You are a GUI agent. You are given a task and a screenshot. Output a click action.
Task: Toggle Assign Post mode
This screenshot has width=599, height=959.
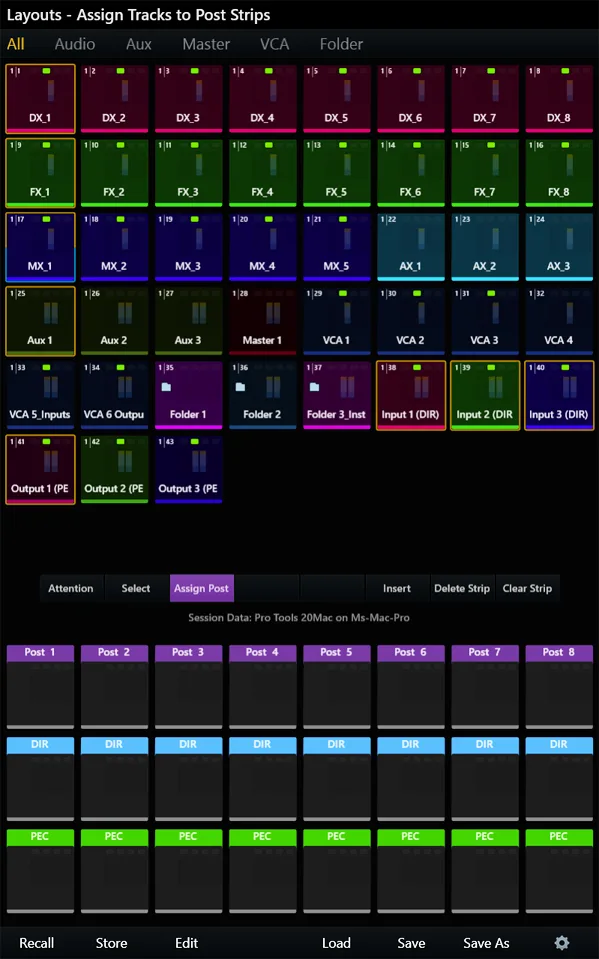tap(201, 588)
